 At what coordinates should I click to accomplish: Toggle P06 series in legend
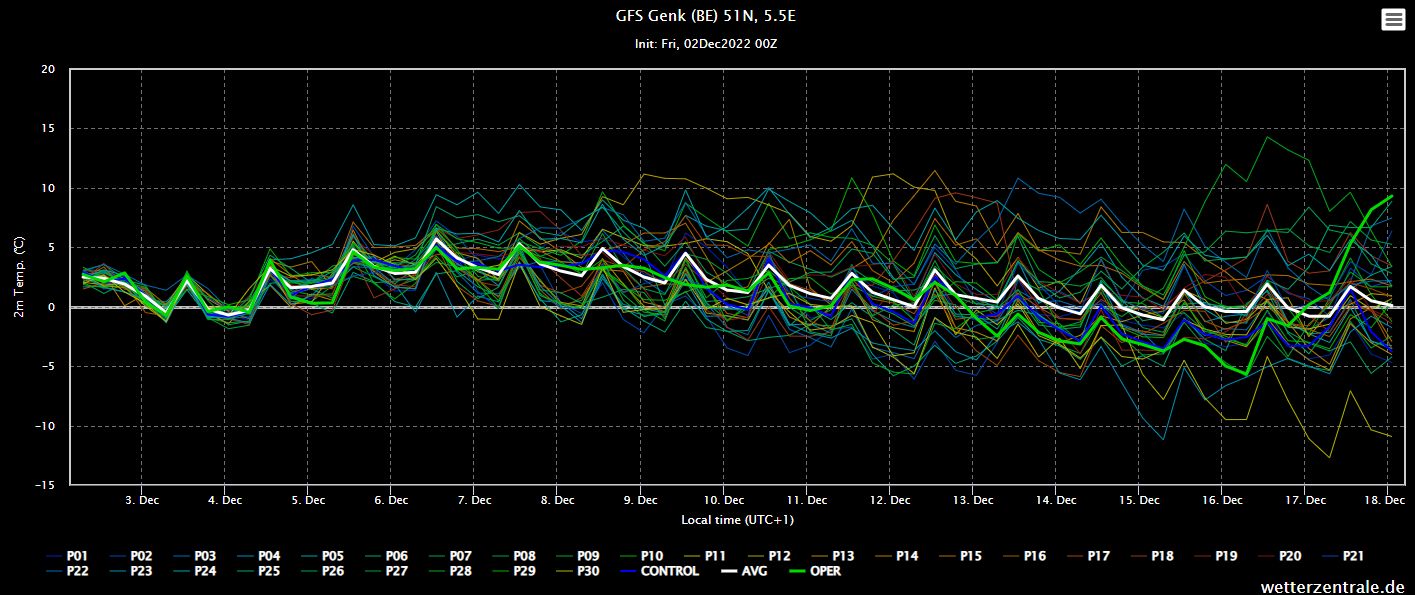pos(387,556)
